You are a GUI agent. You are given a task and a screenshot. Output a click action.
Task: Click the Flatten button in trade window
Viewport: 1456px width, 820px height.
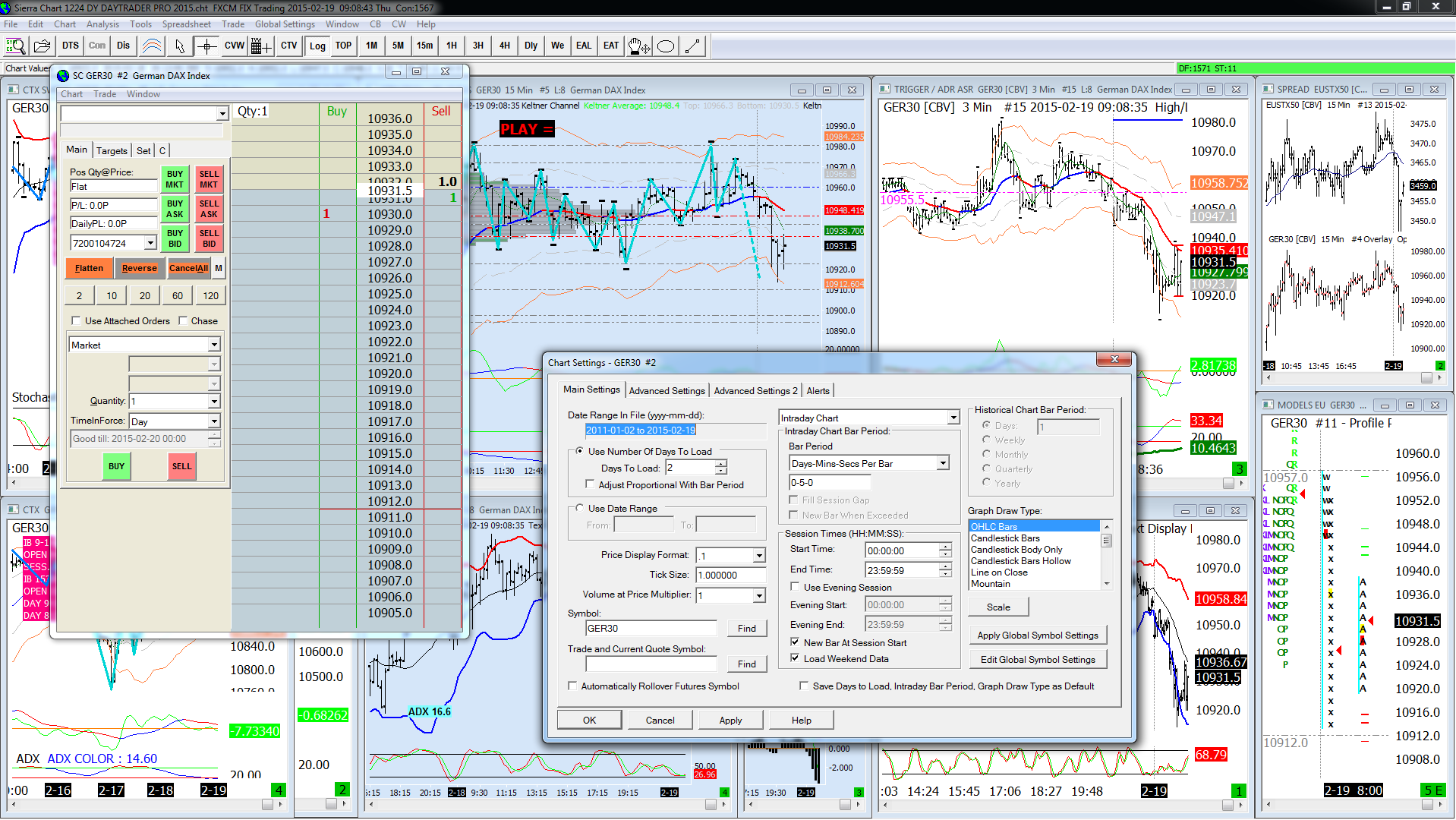pos(89,268)
